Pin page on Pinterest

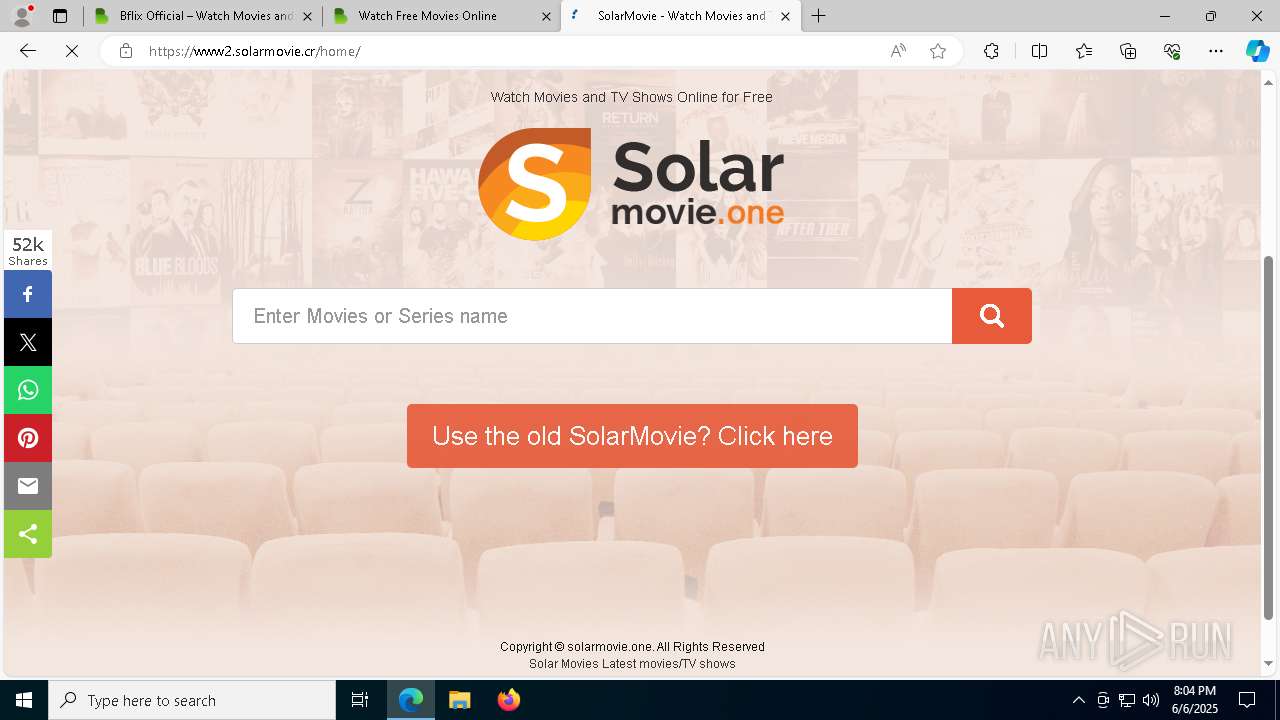(28, 438)
